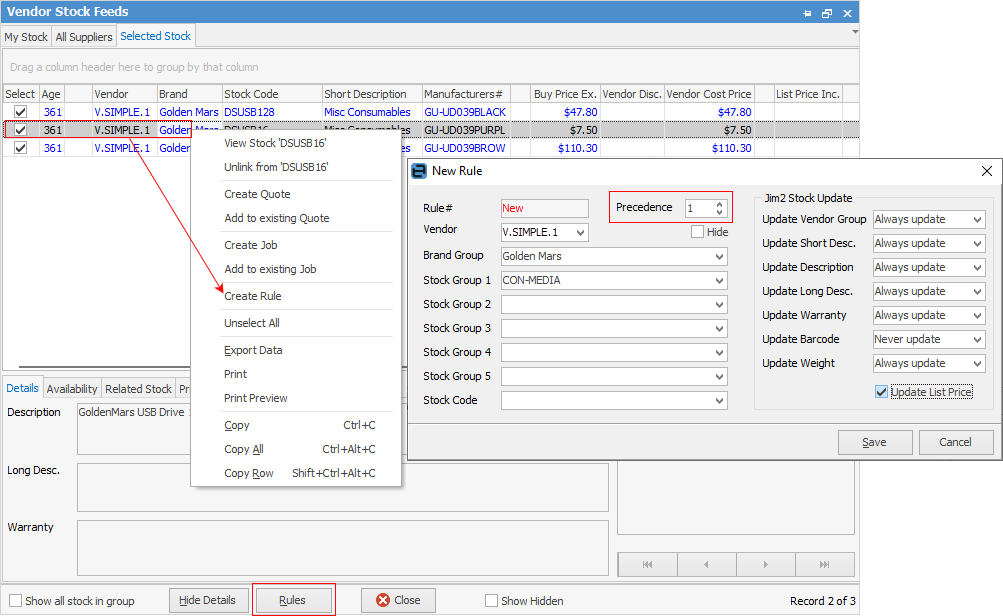Uncheck the Update List Price checkbox
Viewport: 1003px width, 616px height.
click(x=881, y=392)
